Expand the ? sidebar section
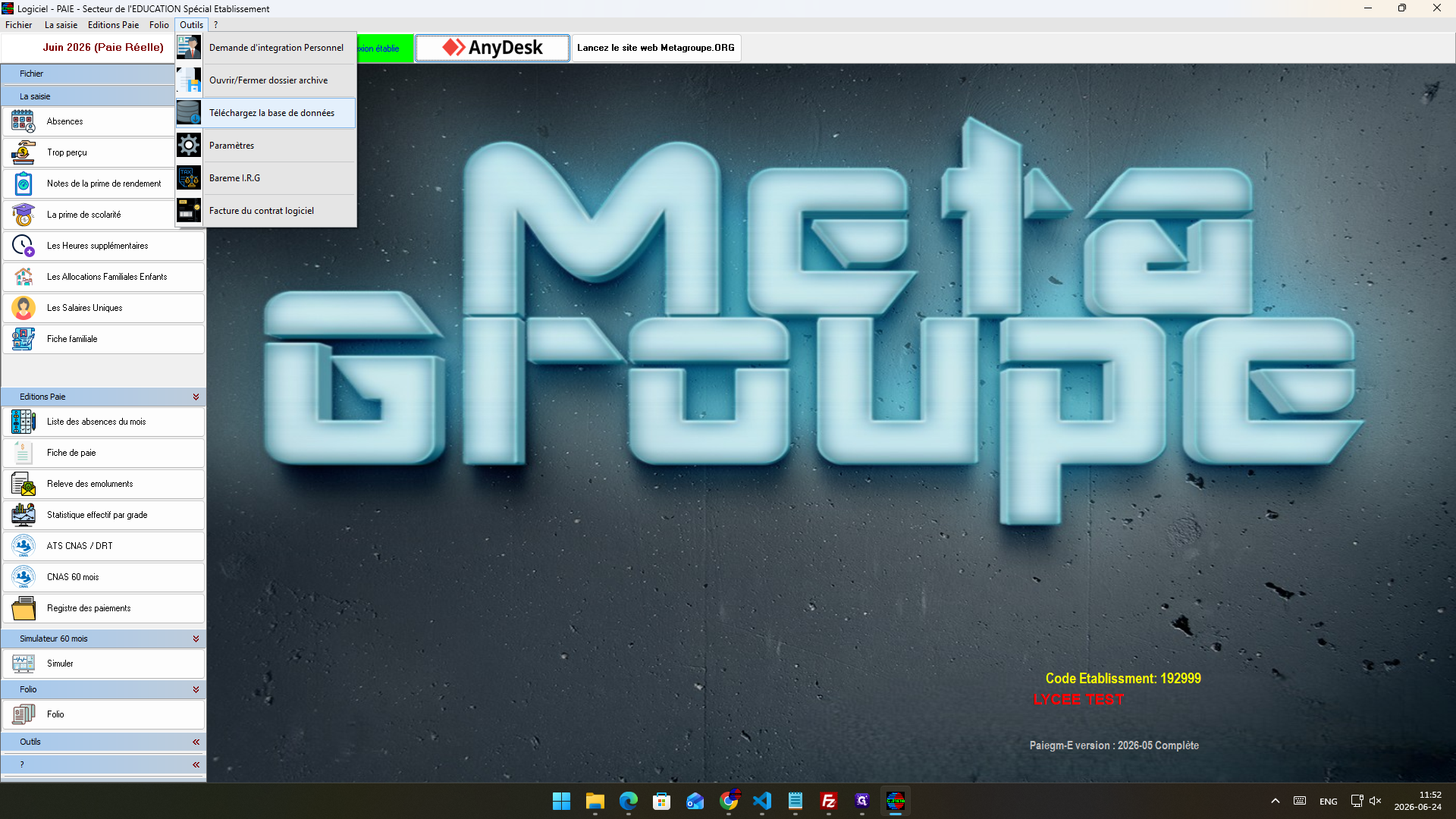This screenshot has height=819, width=1456. pyautogui.click(x=196, y=764)
